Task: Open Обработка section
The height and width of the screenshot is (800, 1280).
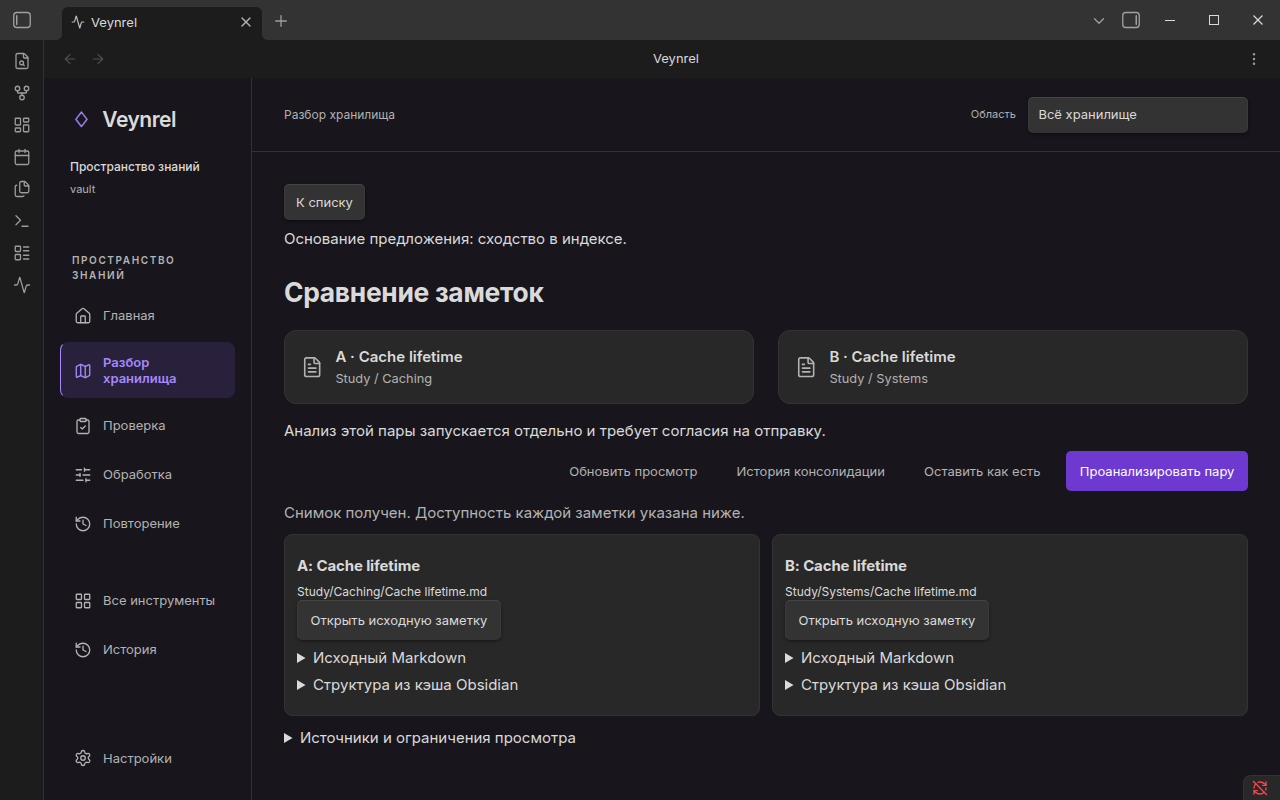Action: click(x=147, y=475)
